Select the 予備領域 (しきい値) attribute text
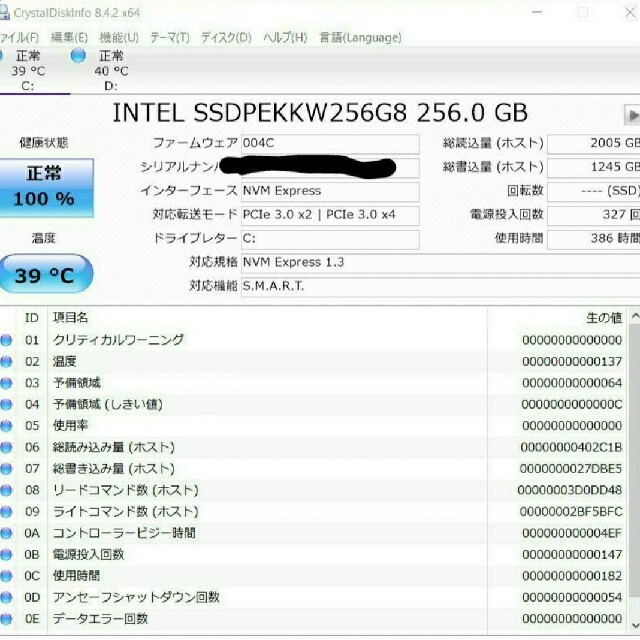Screen dimensions: 640x640 pos(108,404)
